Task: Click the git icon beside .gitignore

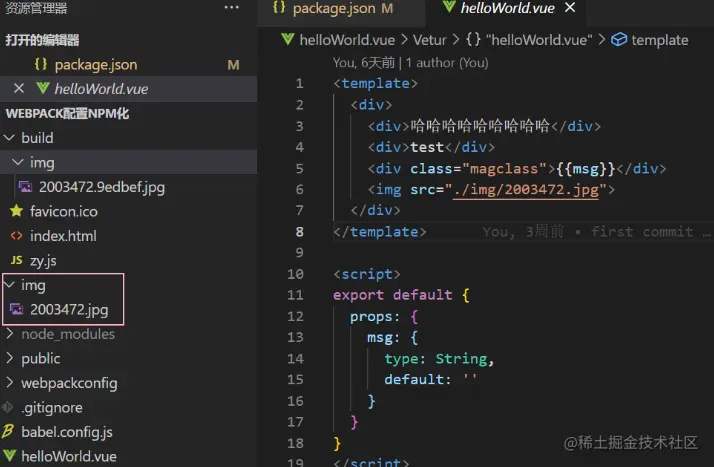Action: [8, 407]
